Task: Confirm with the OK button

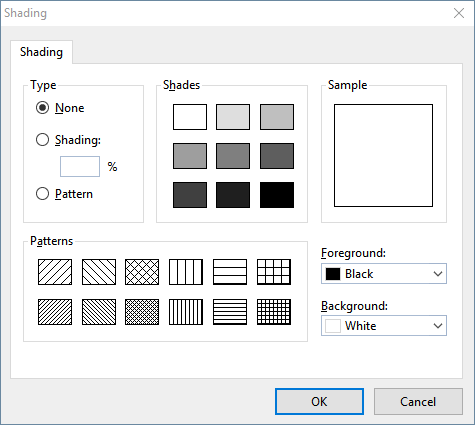Action: (x=319, y=401)
